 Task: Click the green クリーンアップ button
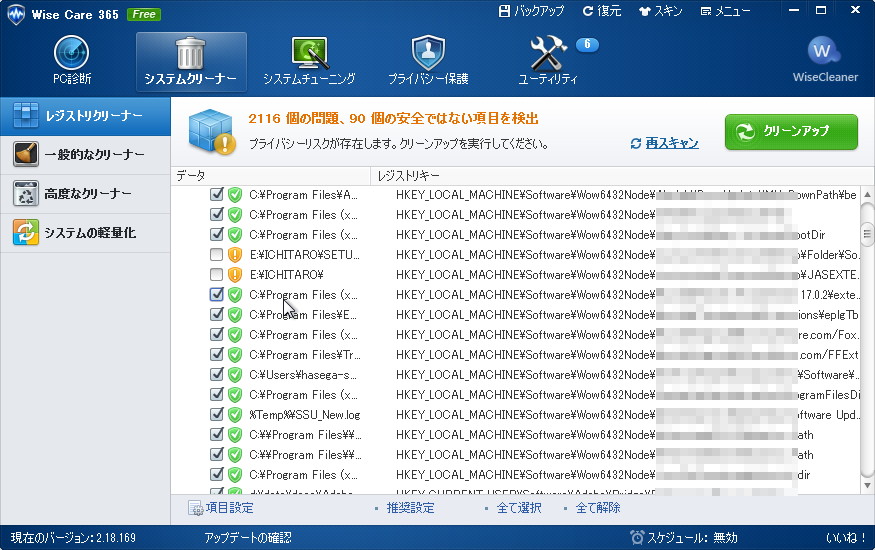791,132
